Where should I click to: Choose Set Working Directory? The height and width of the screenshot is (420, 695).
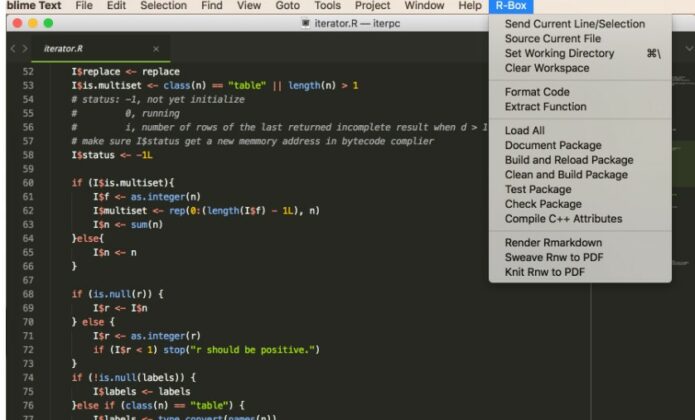point(580,53)
